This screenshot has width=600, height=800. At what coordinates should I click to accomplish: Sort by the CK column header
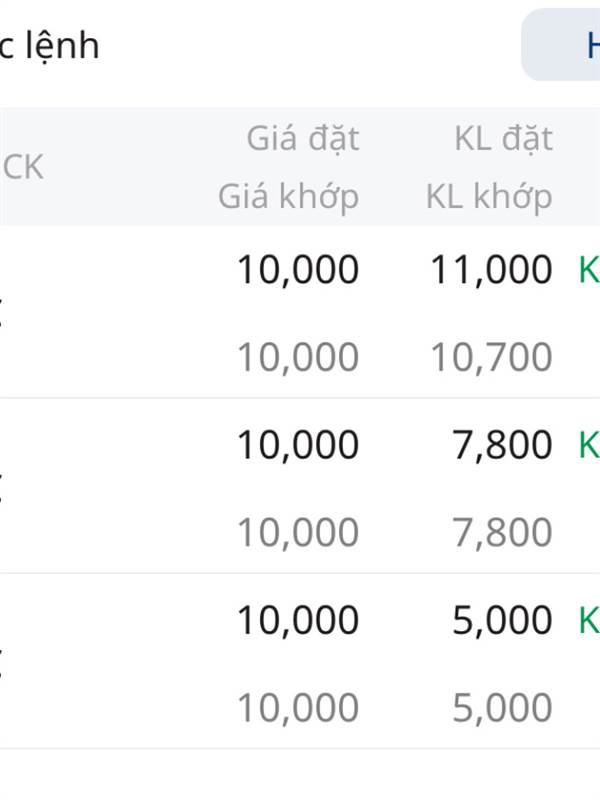pos(23,167)
